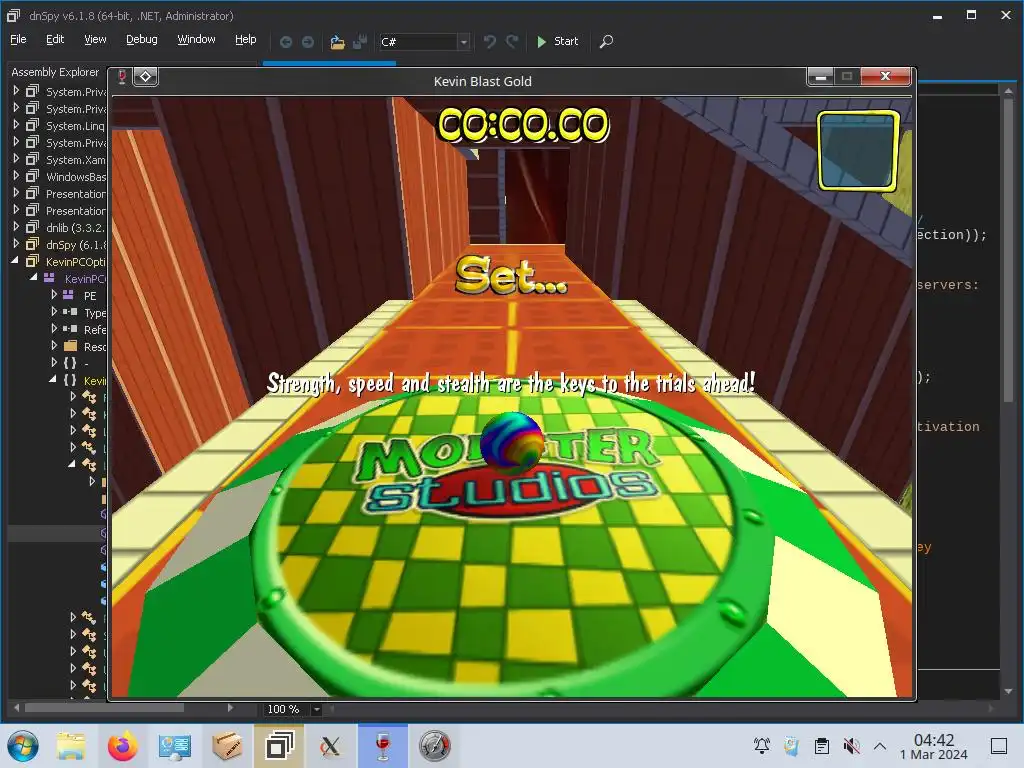Switch to the Wine taskbar icon
Viewport: 1024px width, 768px height.
pos(383,746)
